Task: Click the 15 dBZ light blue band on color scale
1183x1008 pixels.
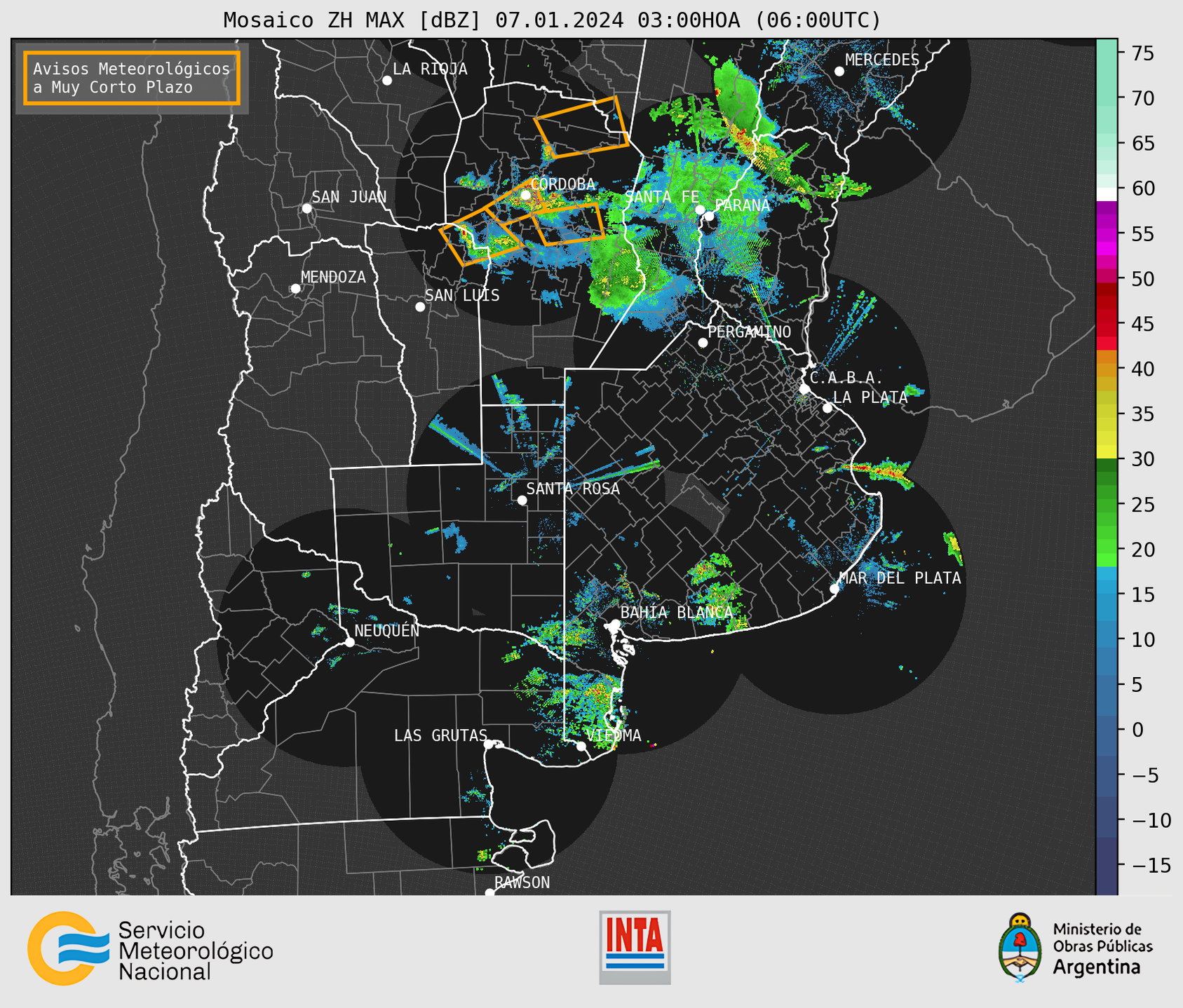Action: [1107, 594]
